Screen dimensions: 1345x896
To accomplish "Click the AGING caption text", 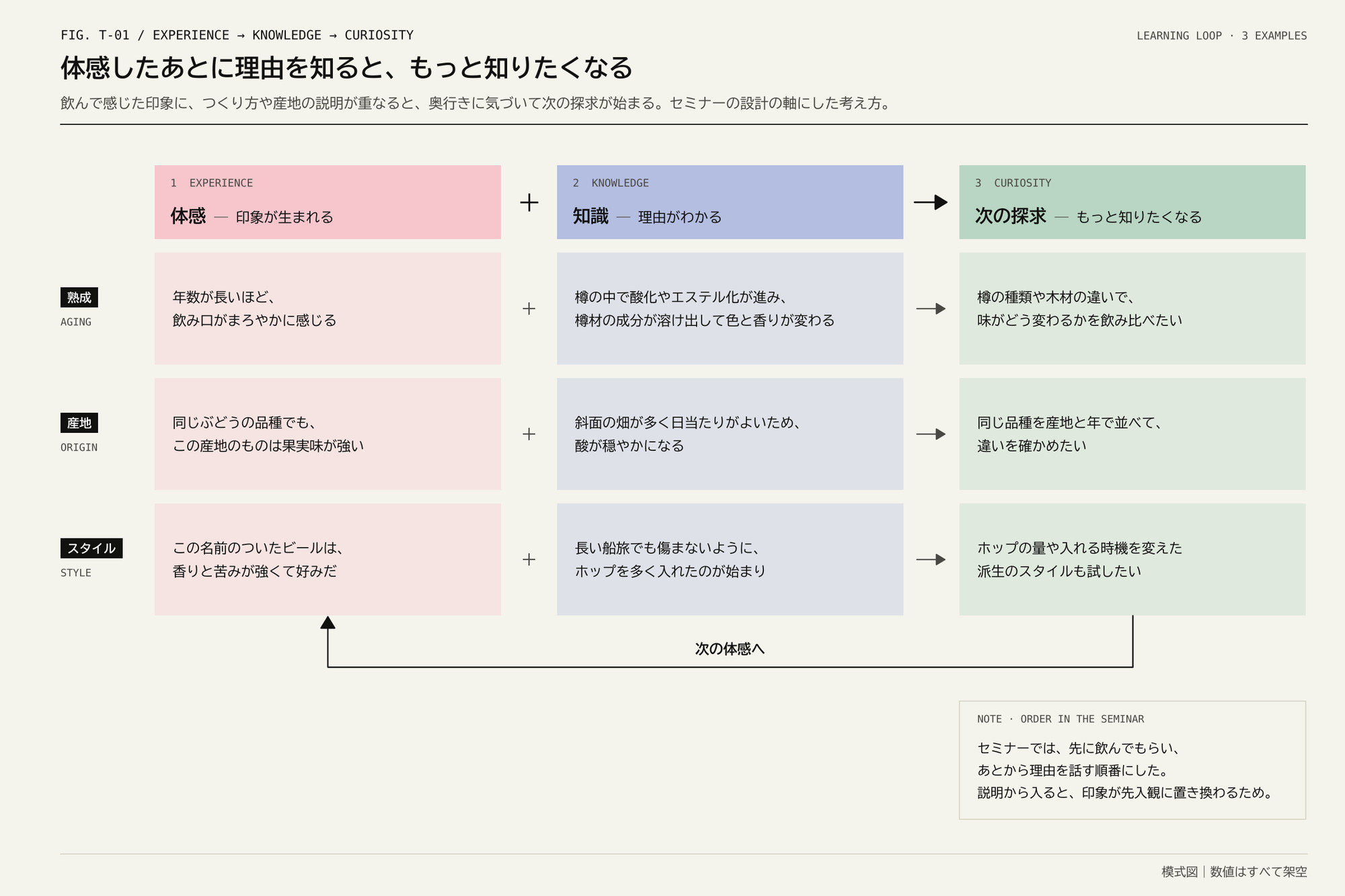I will click(76, 322).
